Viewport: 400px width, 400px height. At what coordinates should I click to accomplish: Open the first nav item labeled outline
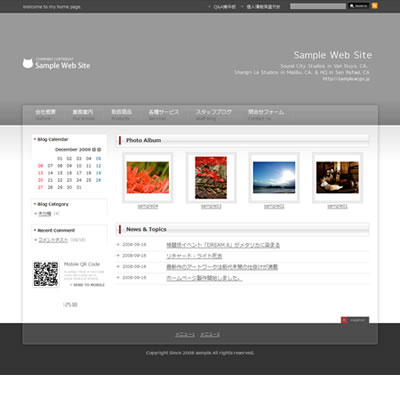pos(45,114)
